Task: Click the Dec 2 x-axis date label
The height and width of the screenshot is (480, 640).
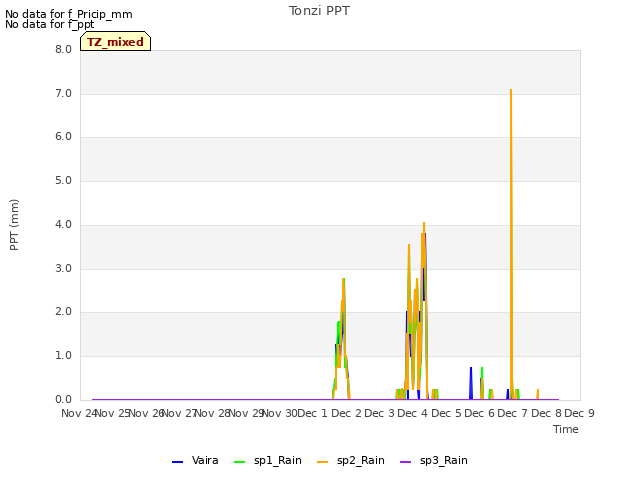Action: 346,413
